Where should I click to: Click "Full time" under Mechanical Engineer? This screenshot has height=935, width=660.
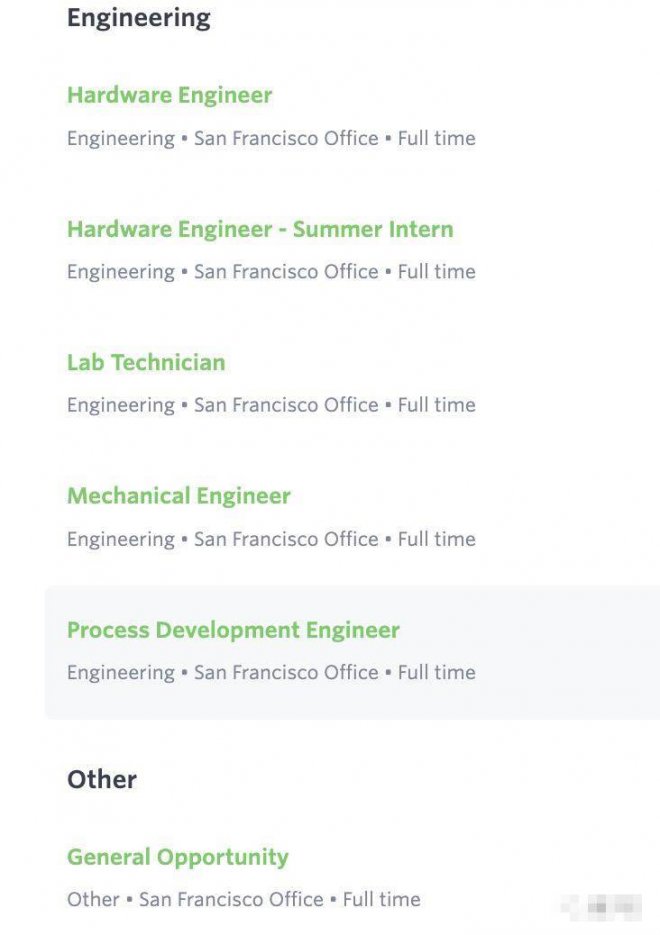coord(436,539)
